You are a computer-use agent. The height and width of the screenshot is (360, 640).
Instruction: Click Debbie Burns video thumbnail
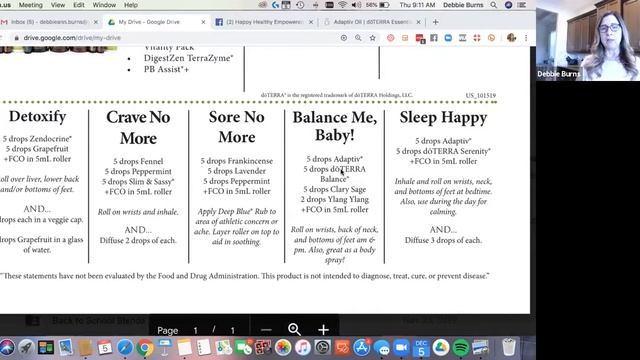coord(588,40)
